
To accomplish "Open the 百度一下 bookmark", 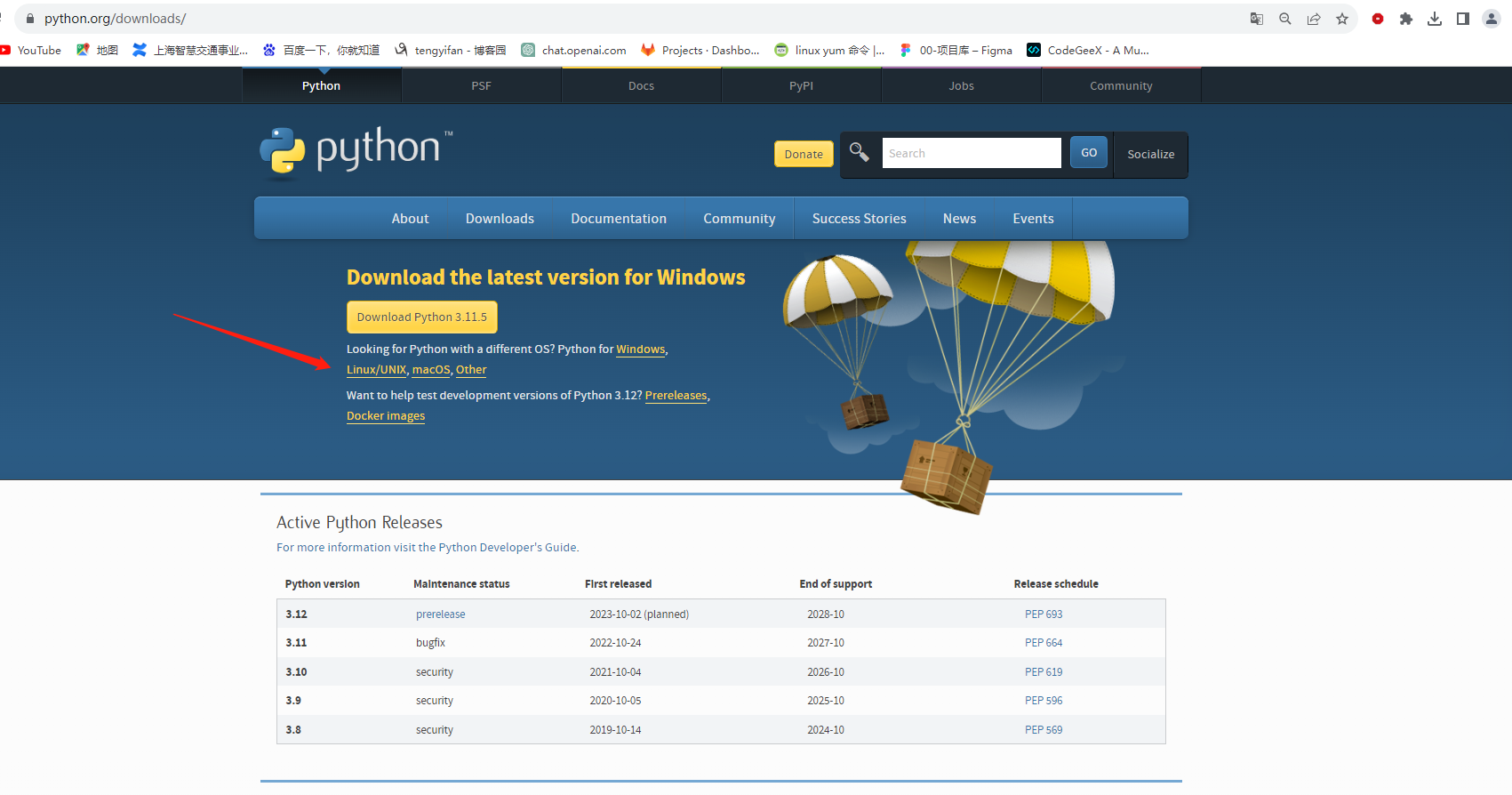I will tap(321, 51).
